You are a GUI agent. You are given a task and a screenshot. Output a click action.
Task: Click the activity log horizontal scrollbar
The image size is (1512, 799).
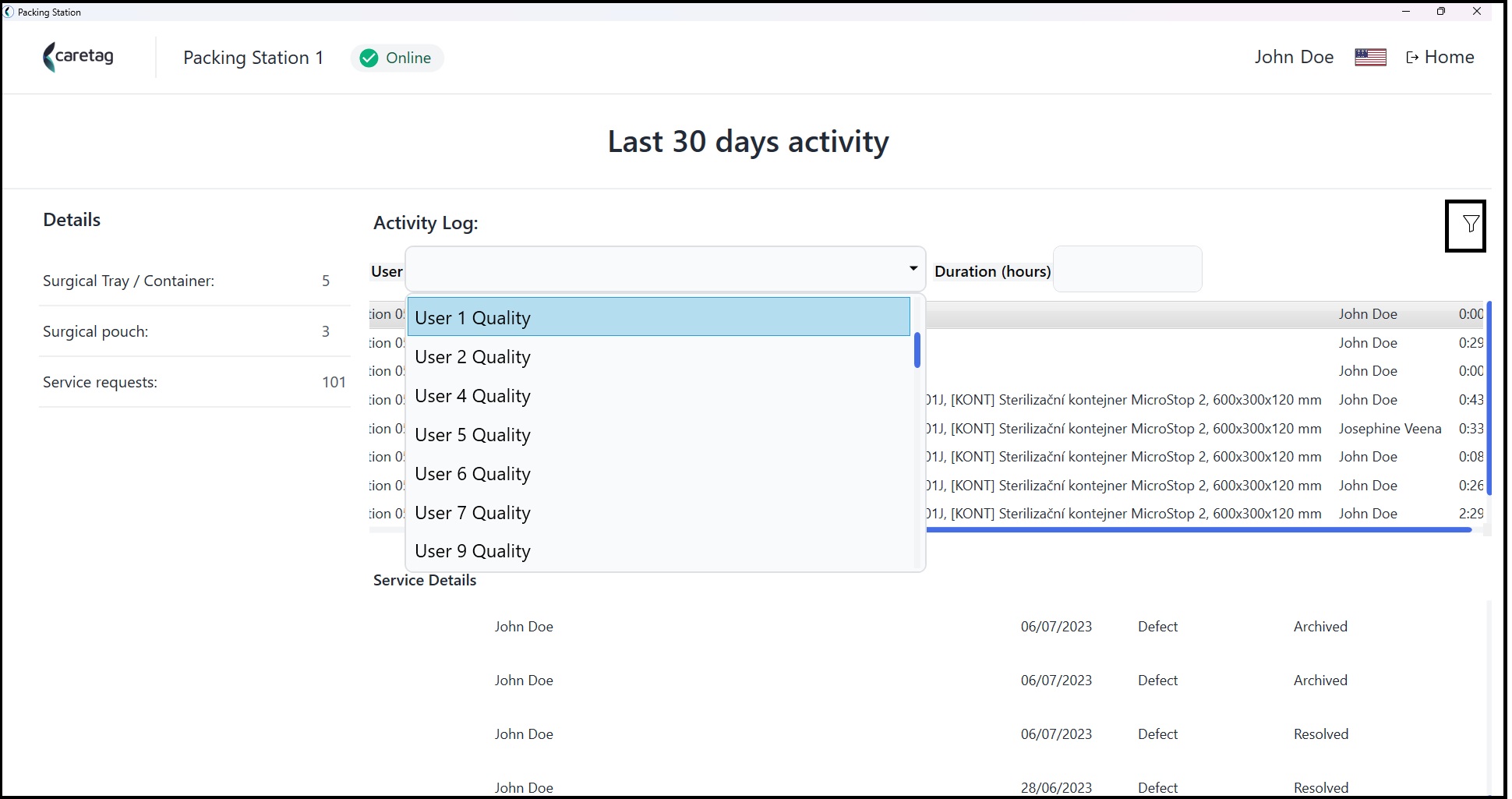(1198, 530)
